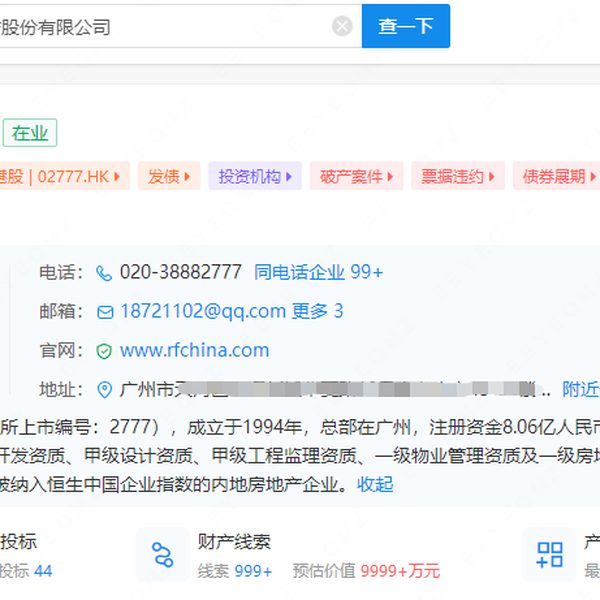Click the 地址 field label
Image resolution: width=600 pixels, height=600 pixels.
[61, 390]
